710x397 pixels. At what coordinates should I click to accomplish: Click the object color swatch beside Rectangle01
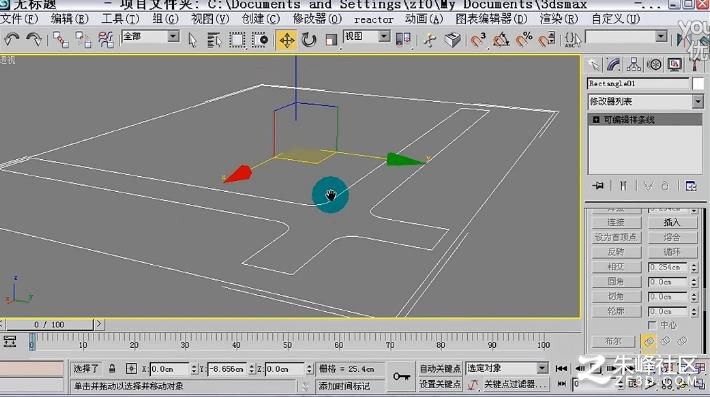point(698,83)
